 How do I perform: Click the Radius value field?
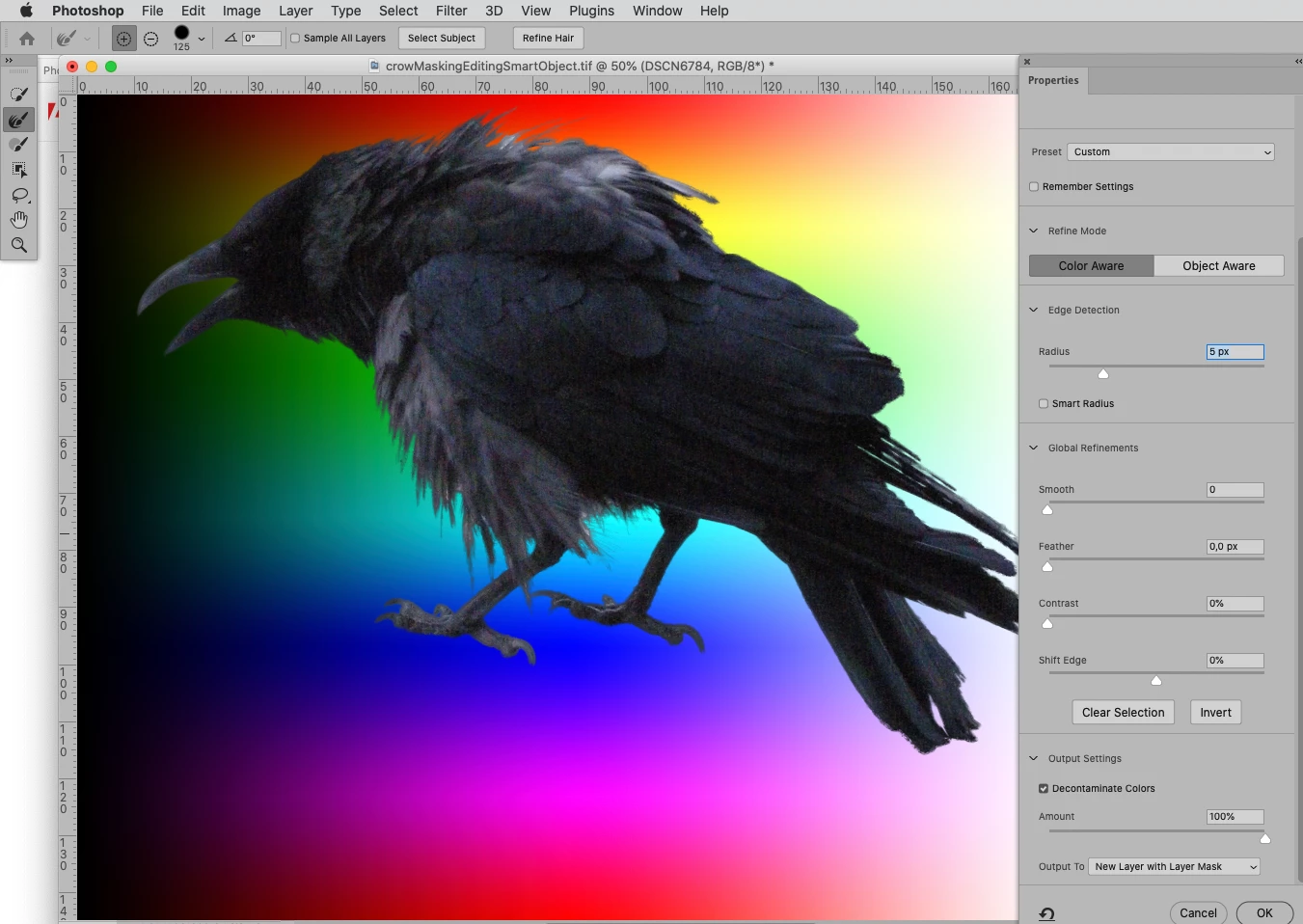(x=1235, y=352)
